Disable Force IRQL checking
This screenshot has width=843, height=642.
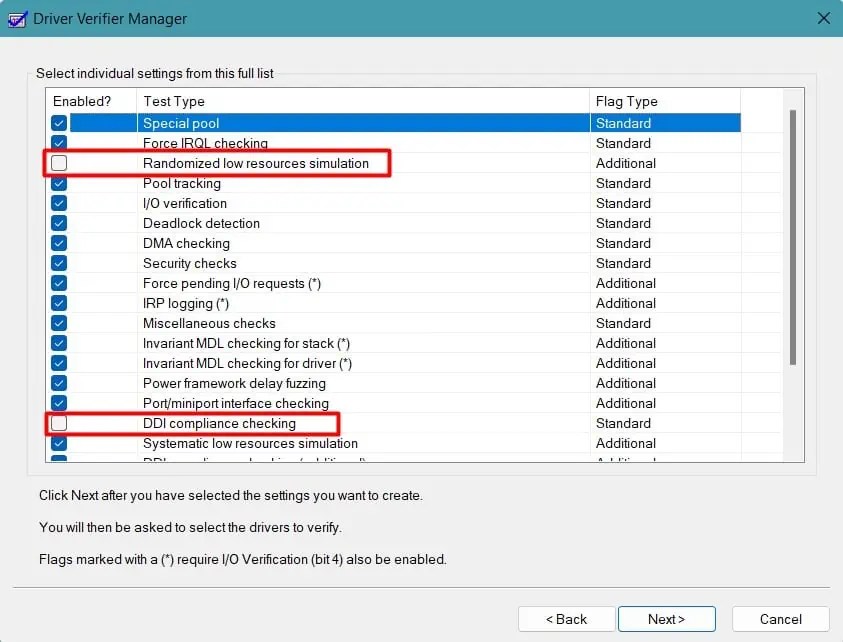59,142
